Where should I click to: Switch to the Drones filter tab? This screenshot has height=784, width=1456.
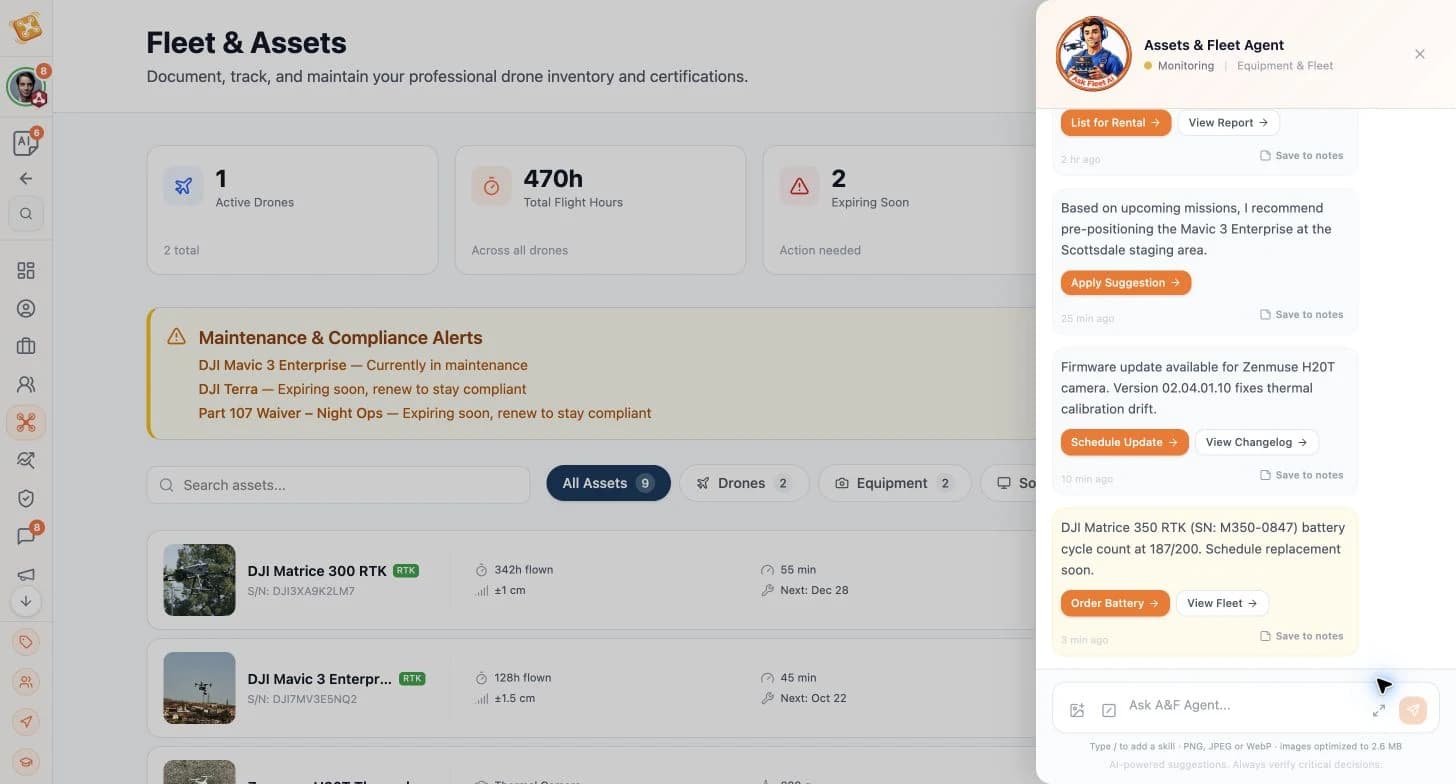[744, 483]
